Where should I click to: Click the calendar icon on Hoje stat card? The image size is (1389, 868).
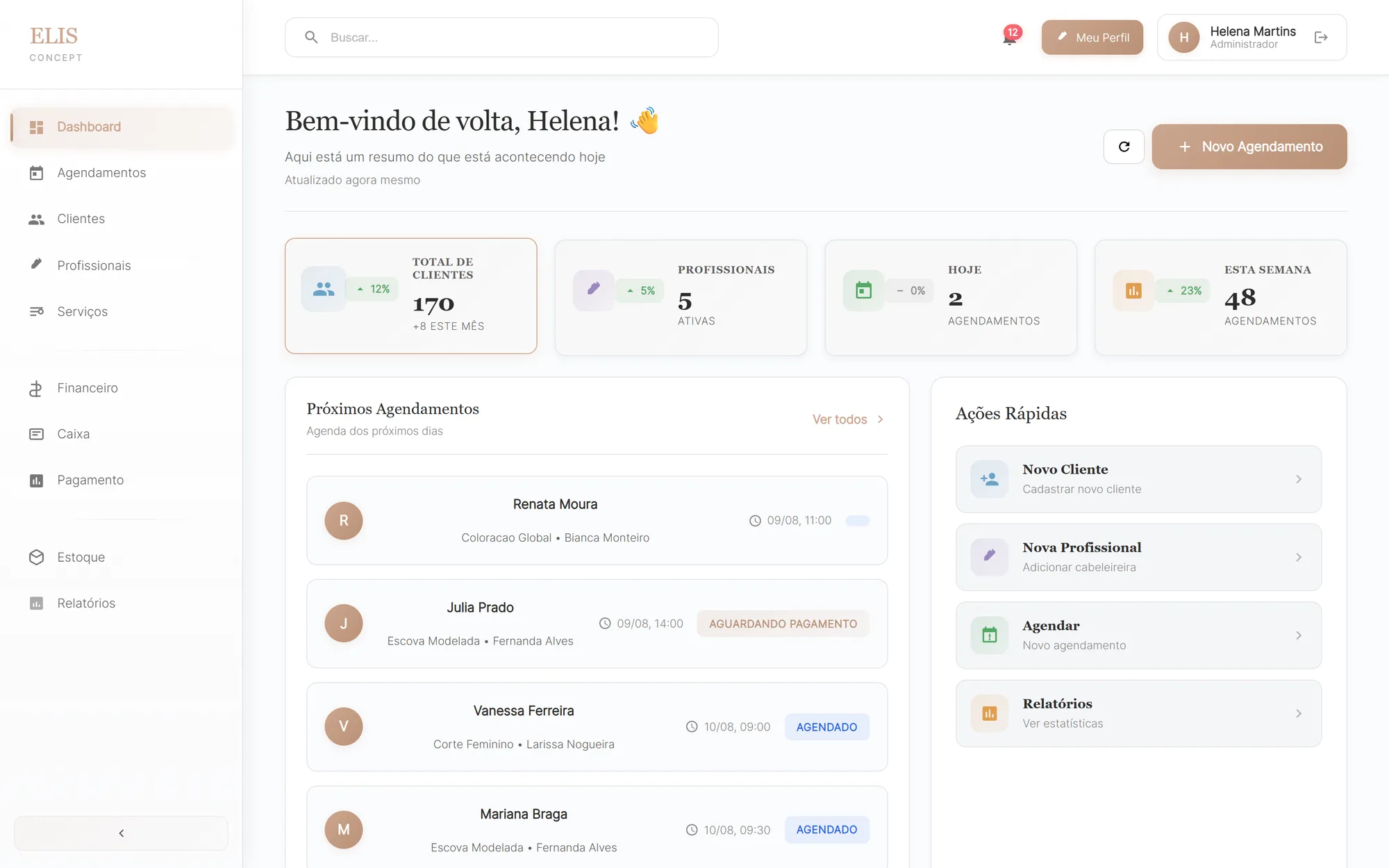point(863,290)
